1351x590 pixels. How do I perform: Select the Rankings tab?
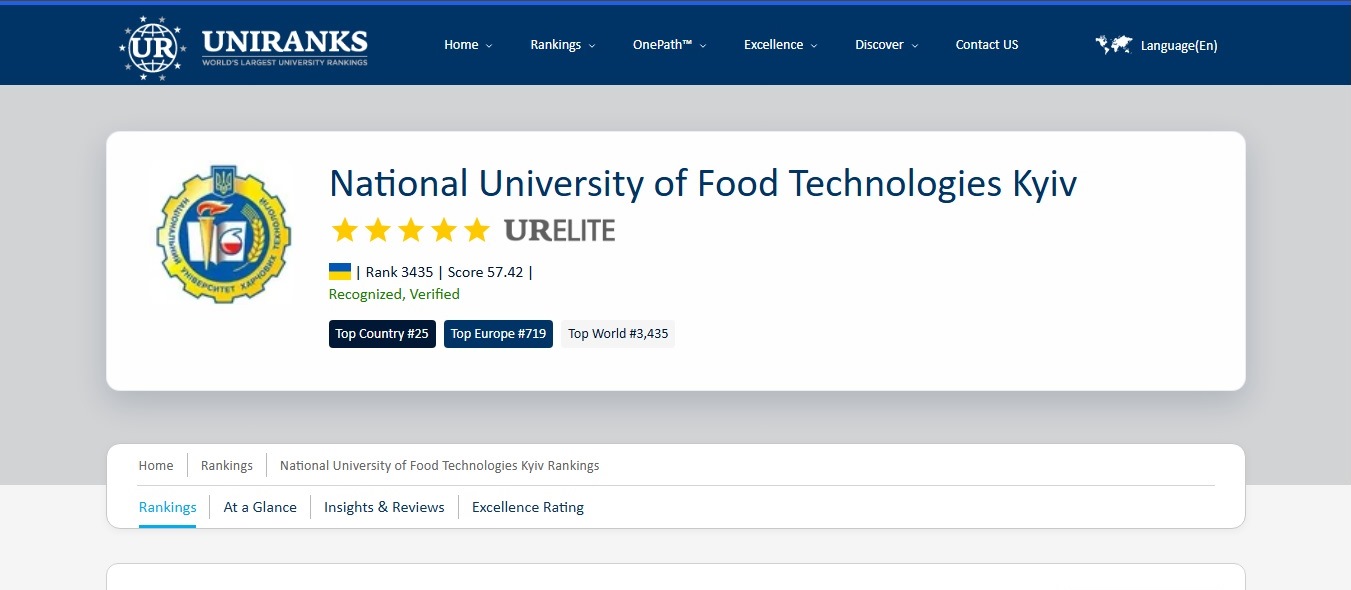(x=168, y=507)
